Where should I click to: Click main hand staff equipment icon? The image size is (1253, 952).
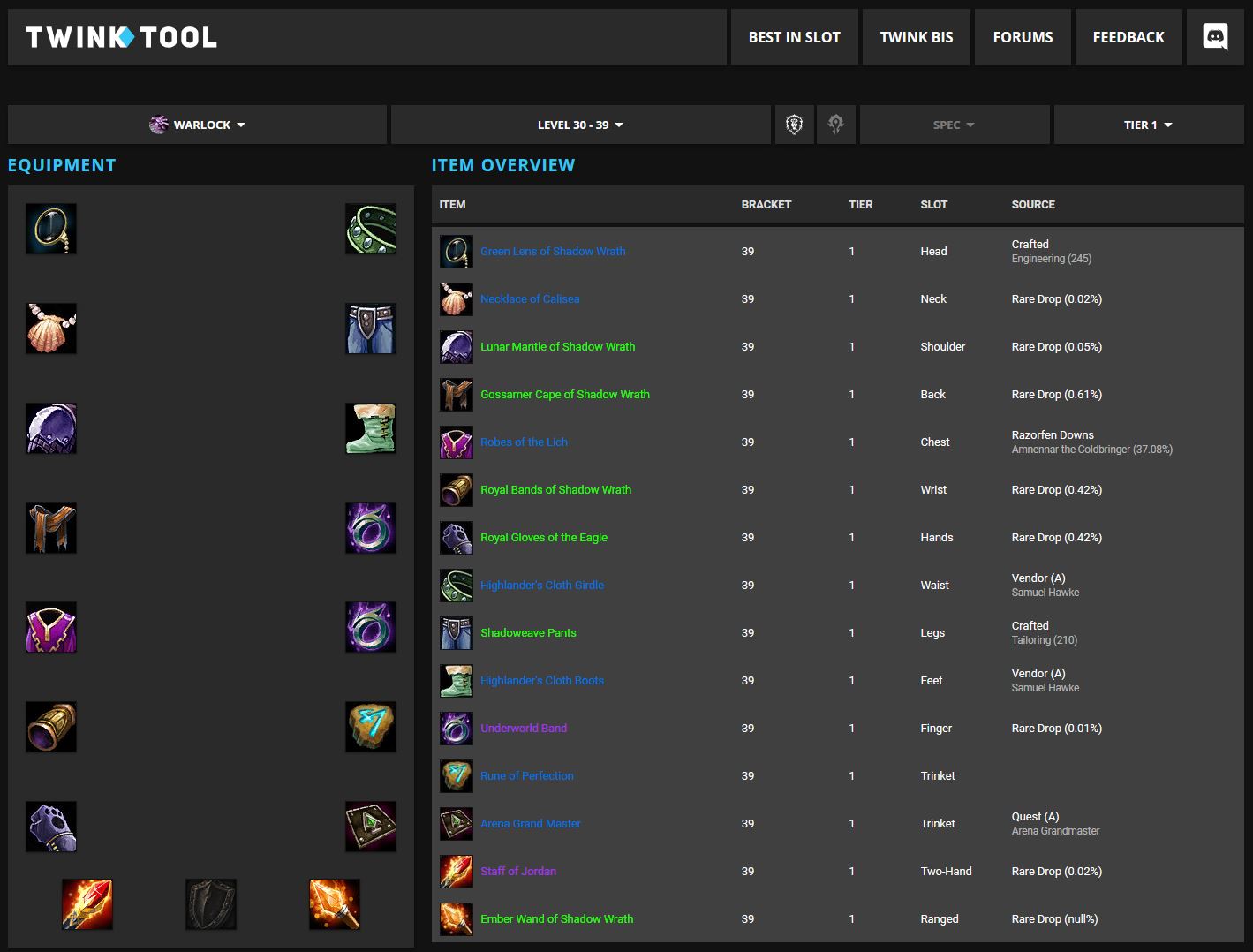[87, 904]
